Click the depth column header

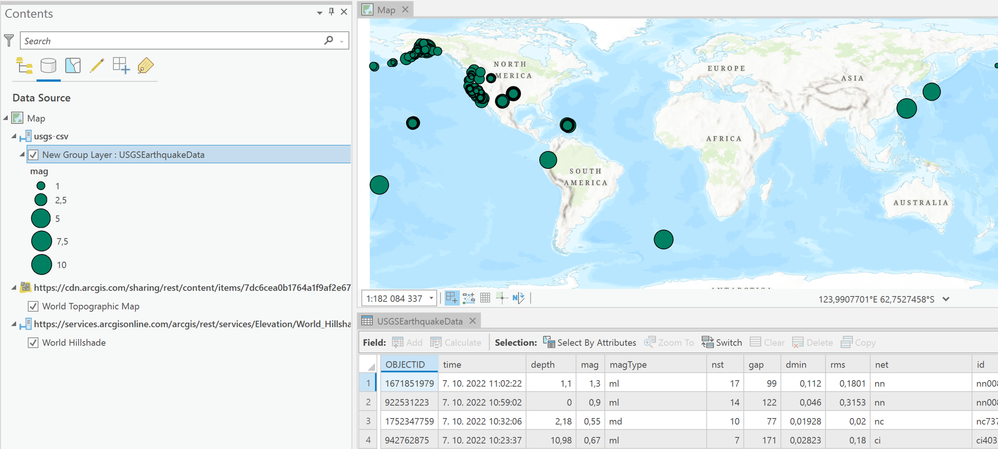click(552, 365)
